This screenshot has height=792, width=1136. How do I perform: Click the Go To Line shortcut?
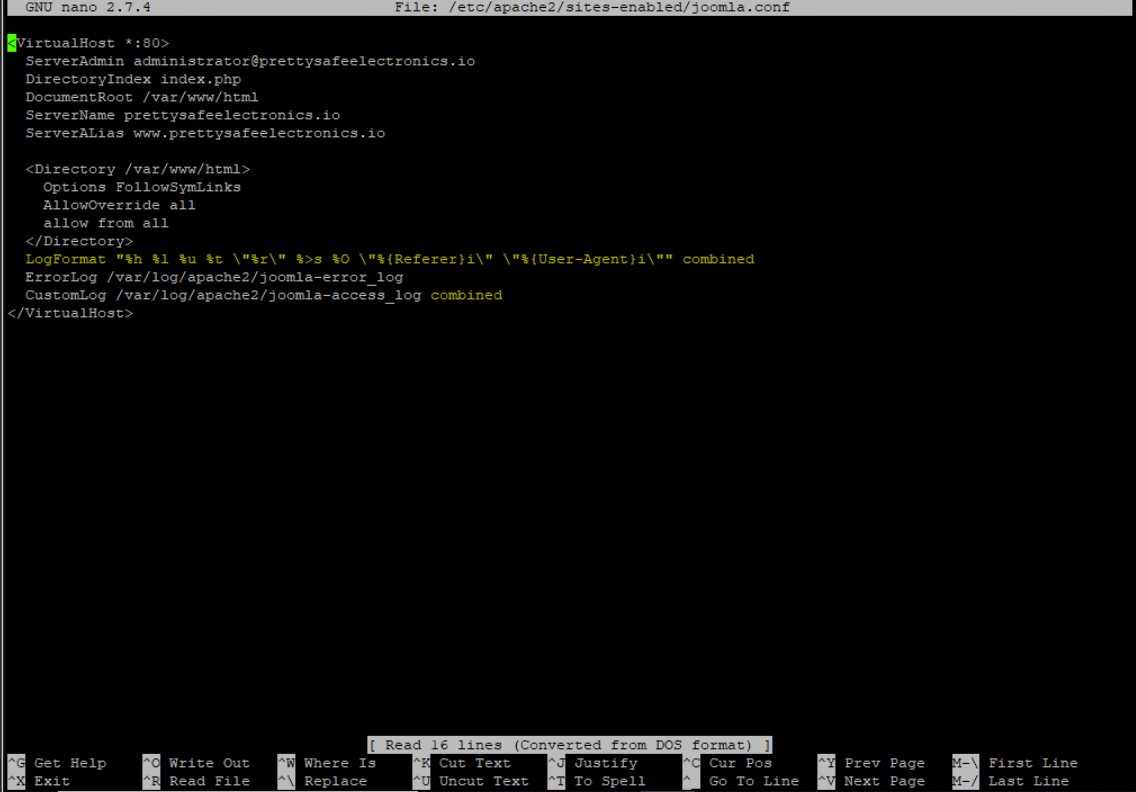[x=753, y=781]
